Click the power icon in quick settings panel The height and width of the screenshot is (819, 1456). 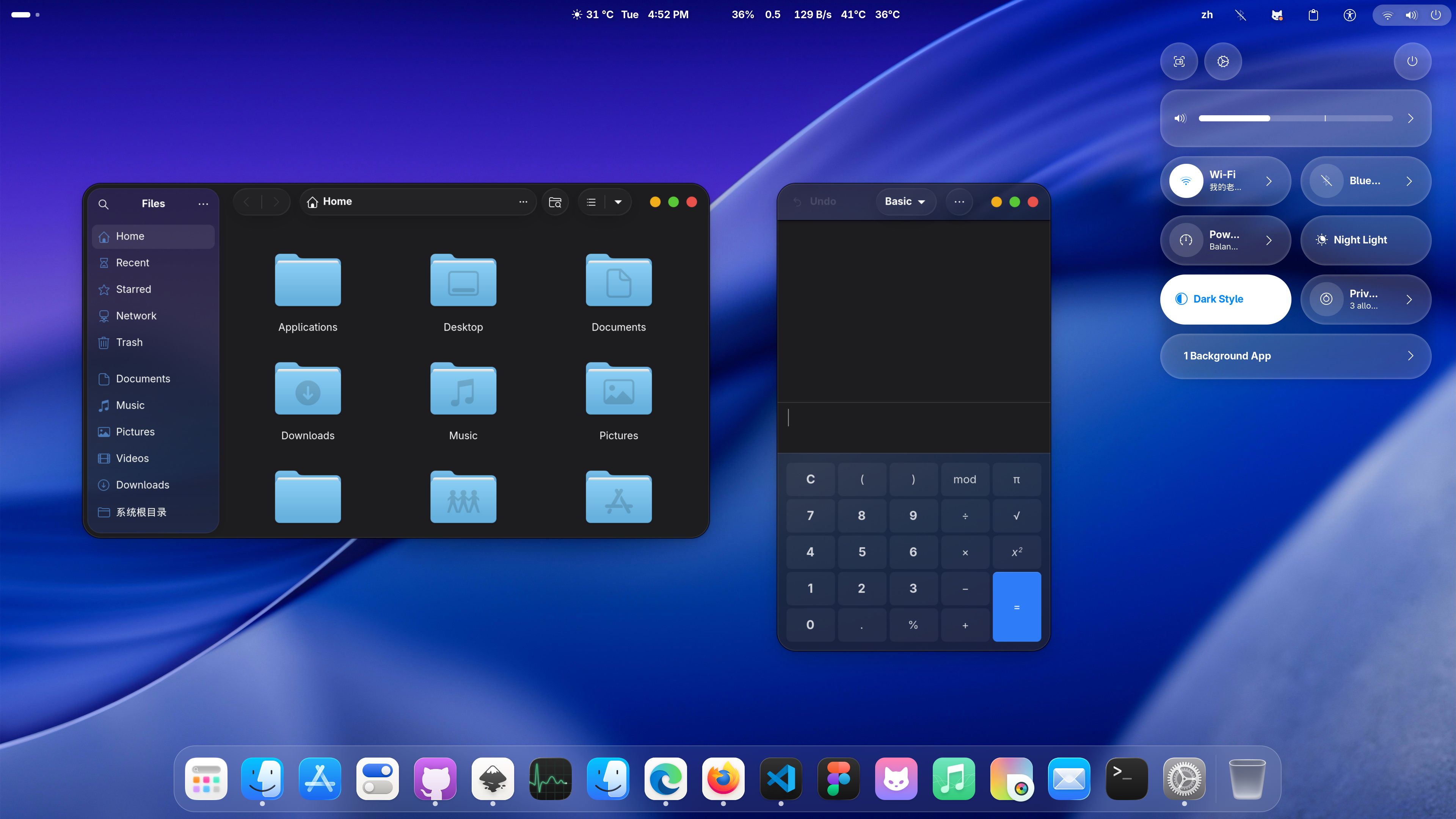[1412, 61]
